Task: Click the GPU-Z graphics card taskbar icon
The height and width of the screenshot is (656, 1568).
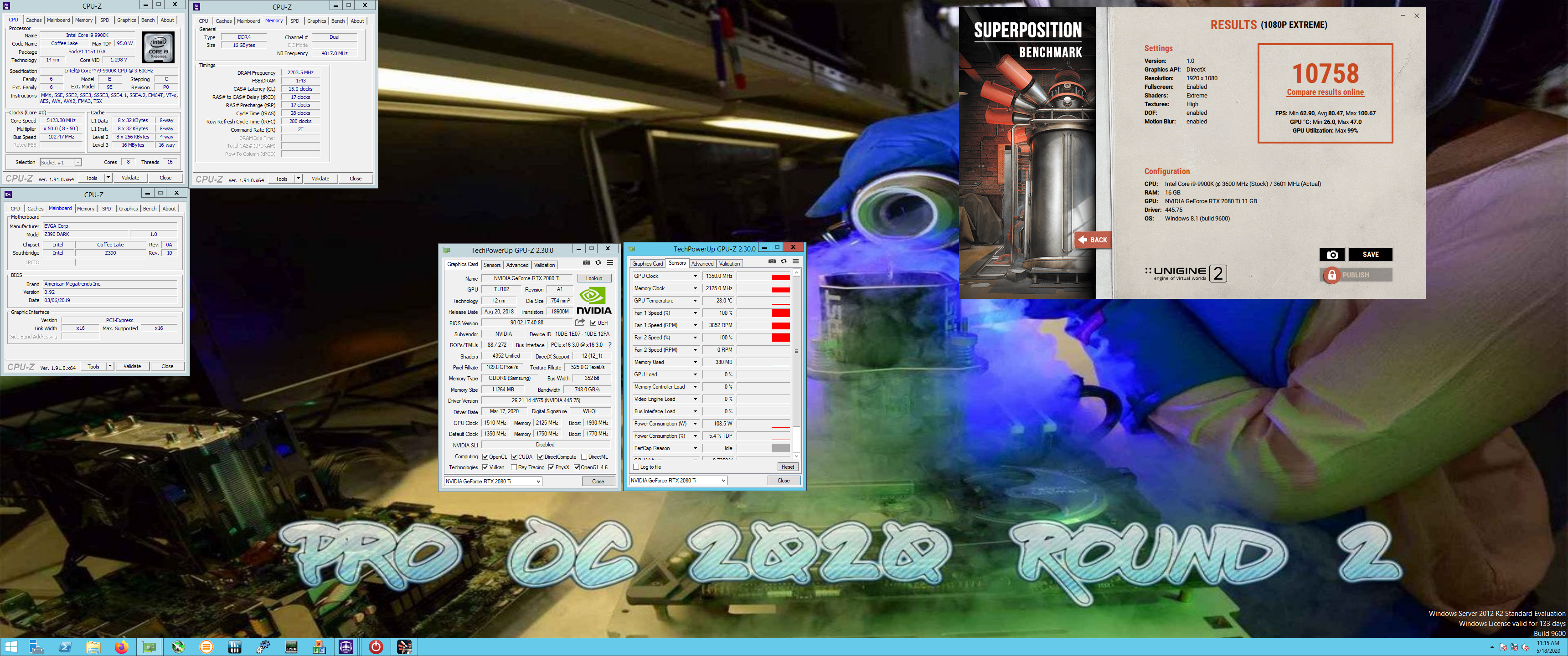Action: 150,647
